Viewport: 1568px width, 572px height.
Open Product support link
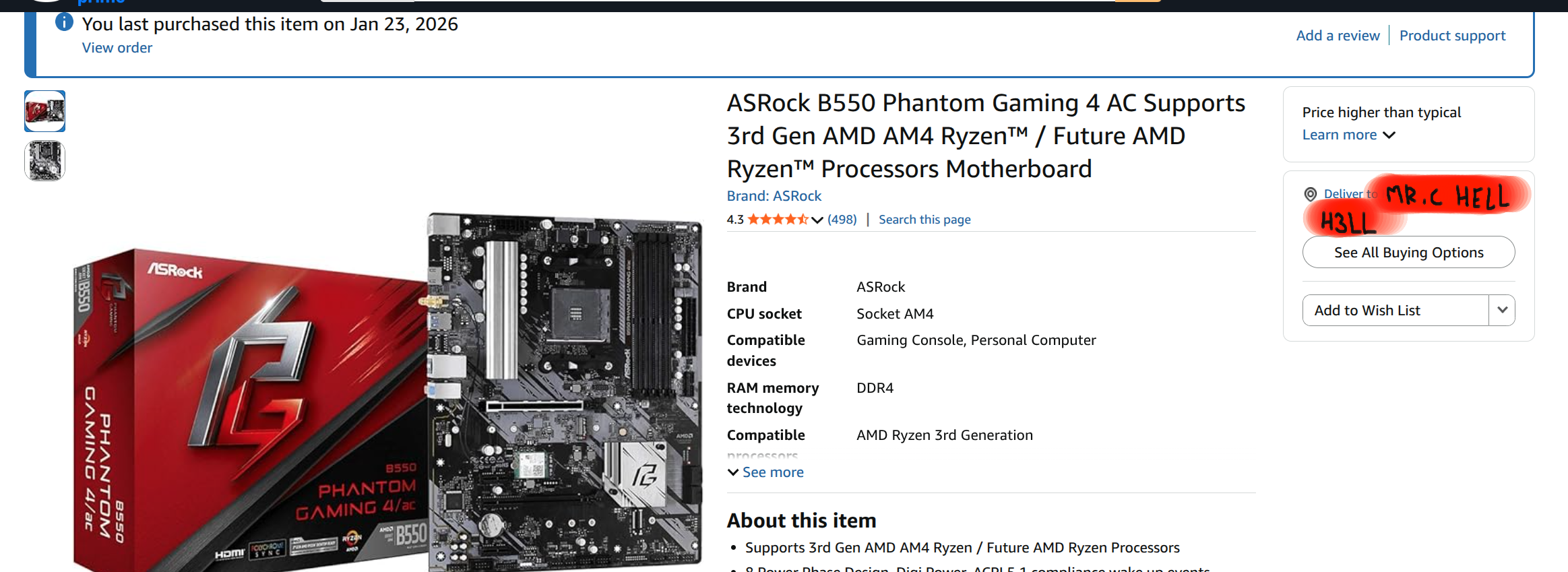1452,36
